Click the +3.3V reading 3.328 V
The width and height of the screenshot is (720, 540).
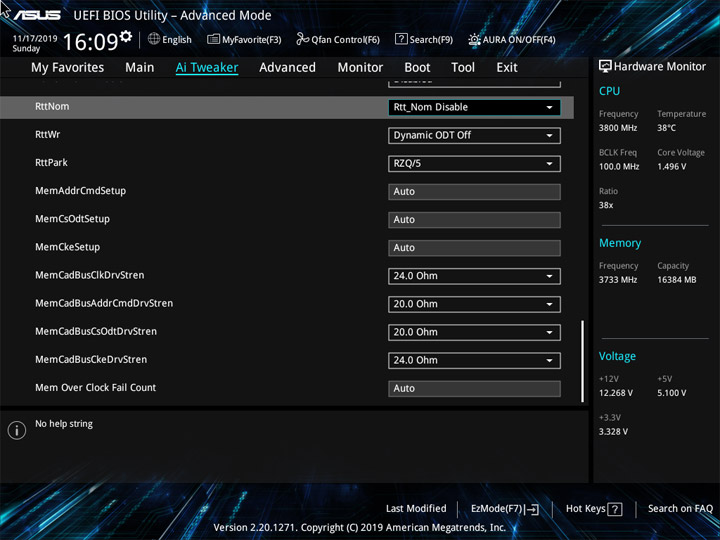click(x=613, y=432)
